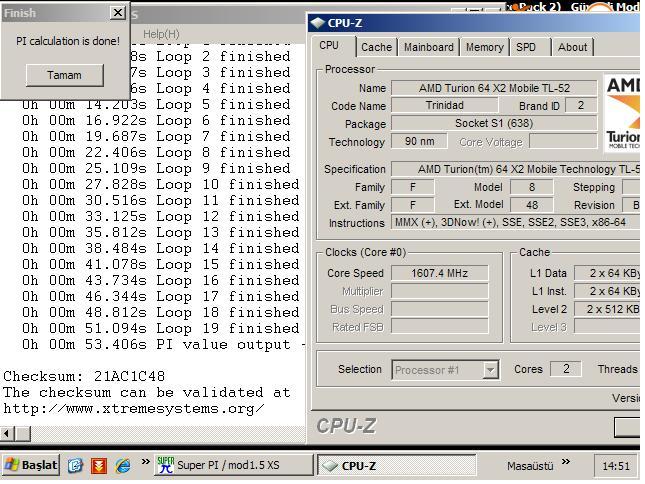Click Tamam button in Finish dialog
This screenshot has height=484, width=645.
point(65,75)
